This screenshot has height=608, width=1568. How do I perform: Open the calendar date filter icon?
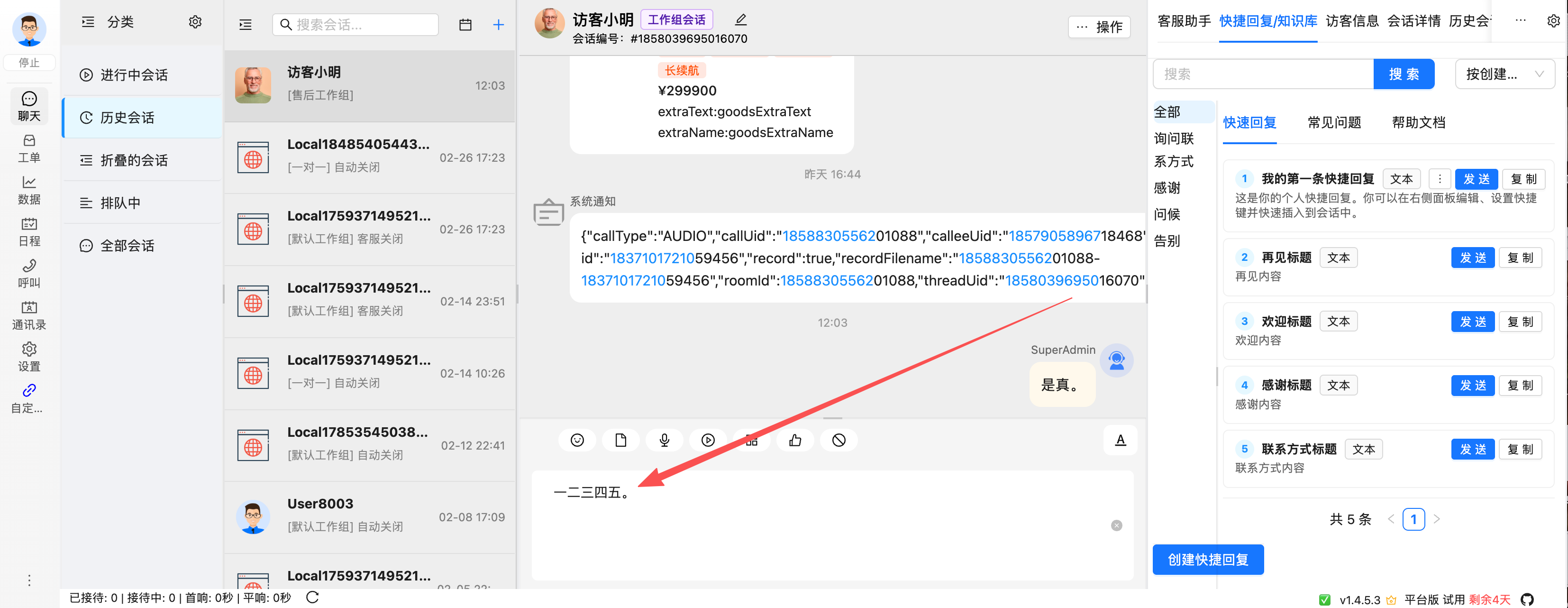click(x=465, y=24)
